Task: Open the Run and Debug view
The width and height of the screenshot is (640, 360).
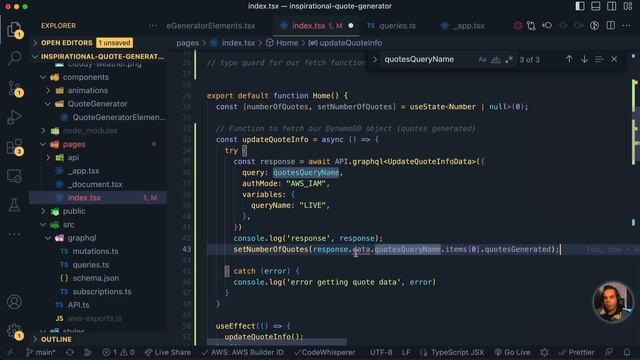Action: click(14, 118)
